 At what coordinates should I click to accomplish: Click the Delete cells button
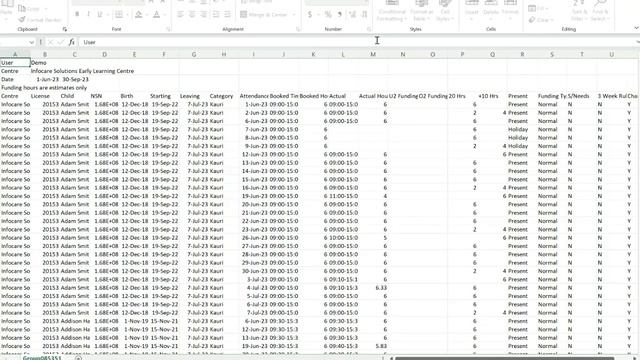pyautogui.click(x=491, y=10)
